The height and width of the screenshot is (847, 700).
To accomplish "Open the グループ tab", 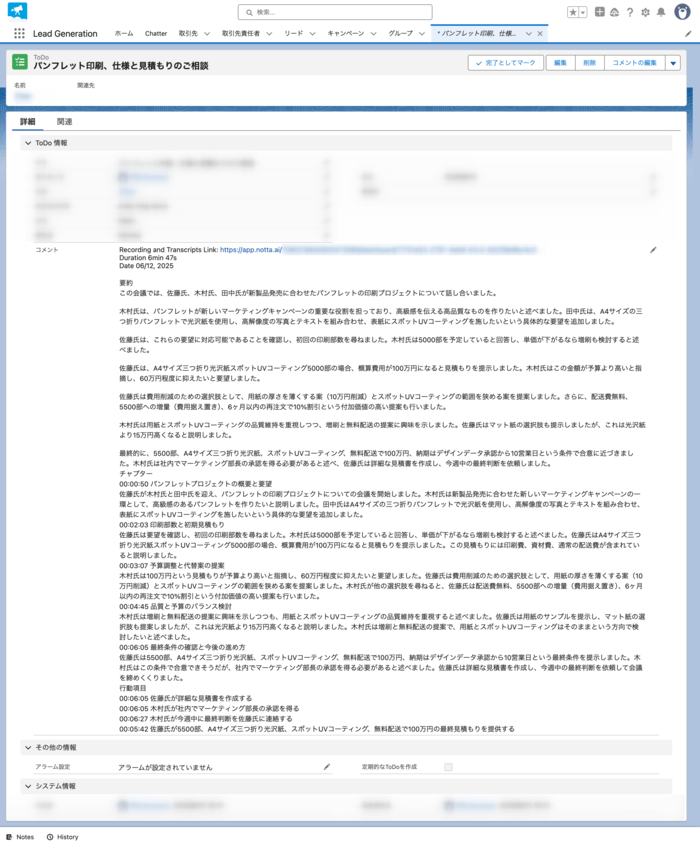I will pyautogui.click(x=400, y=33).
